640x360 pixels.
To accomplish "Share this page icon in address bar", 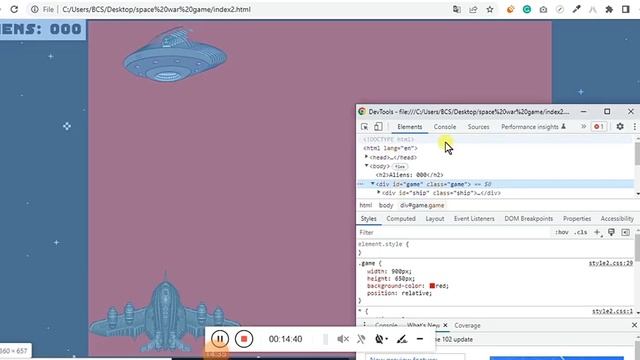I will [473, 9].
